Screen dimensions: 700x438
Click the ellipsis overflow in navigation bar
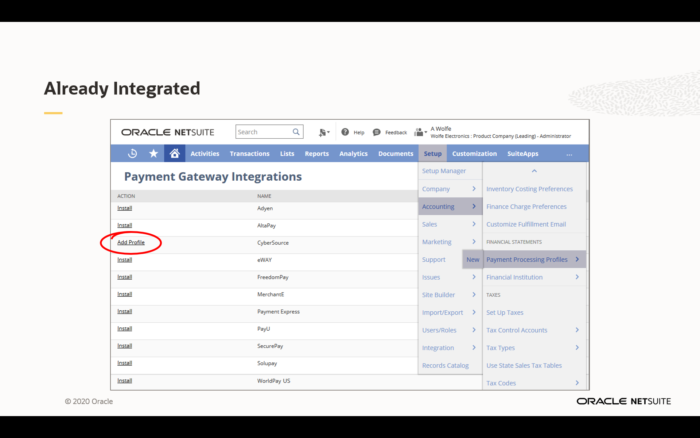(569, 154)
